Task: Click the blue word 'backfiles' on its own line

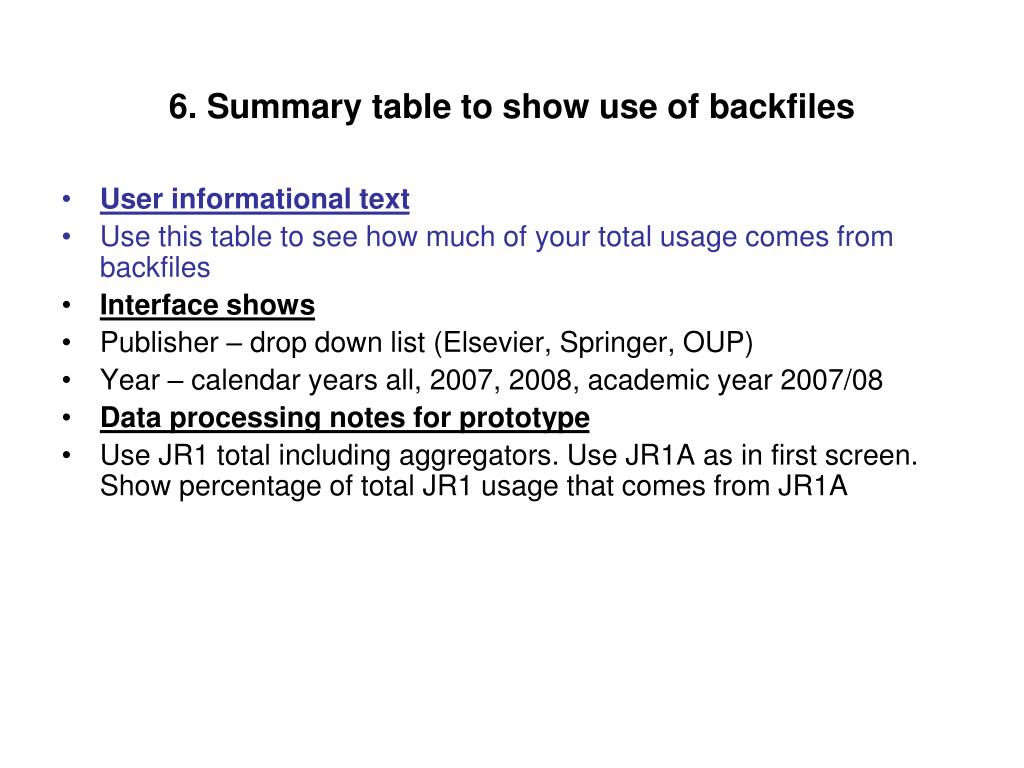Action: [x=155, y=268]
